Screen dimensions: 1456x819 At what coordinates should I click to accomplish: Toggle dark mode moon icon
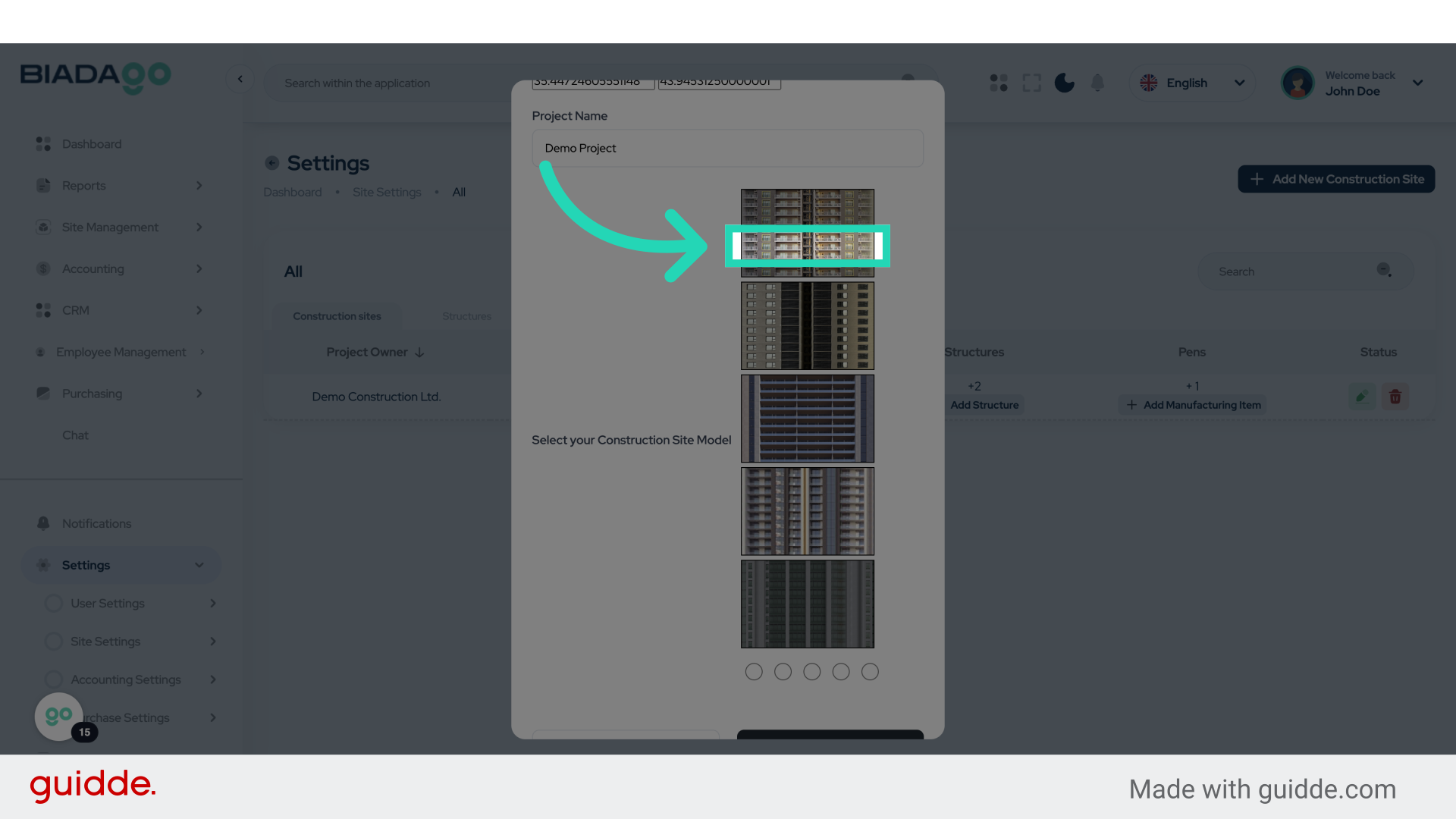(x=1064, y=83)
